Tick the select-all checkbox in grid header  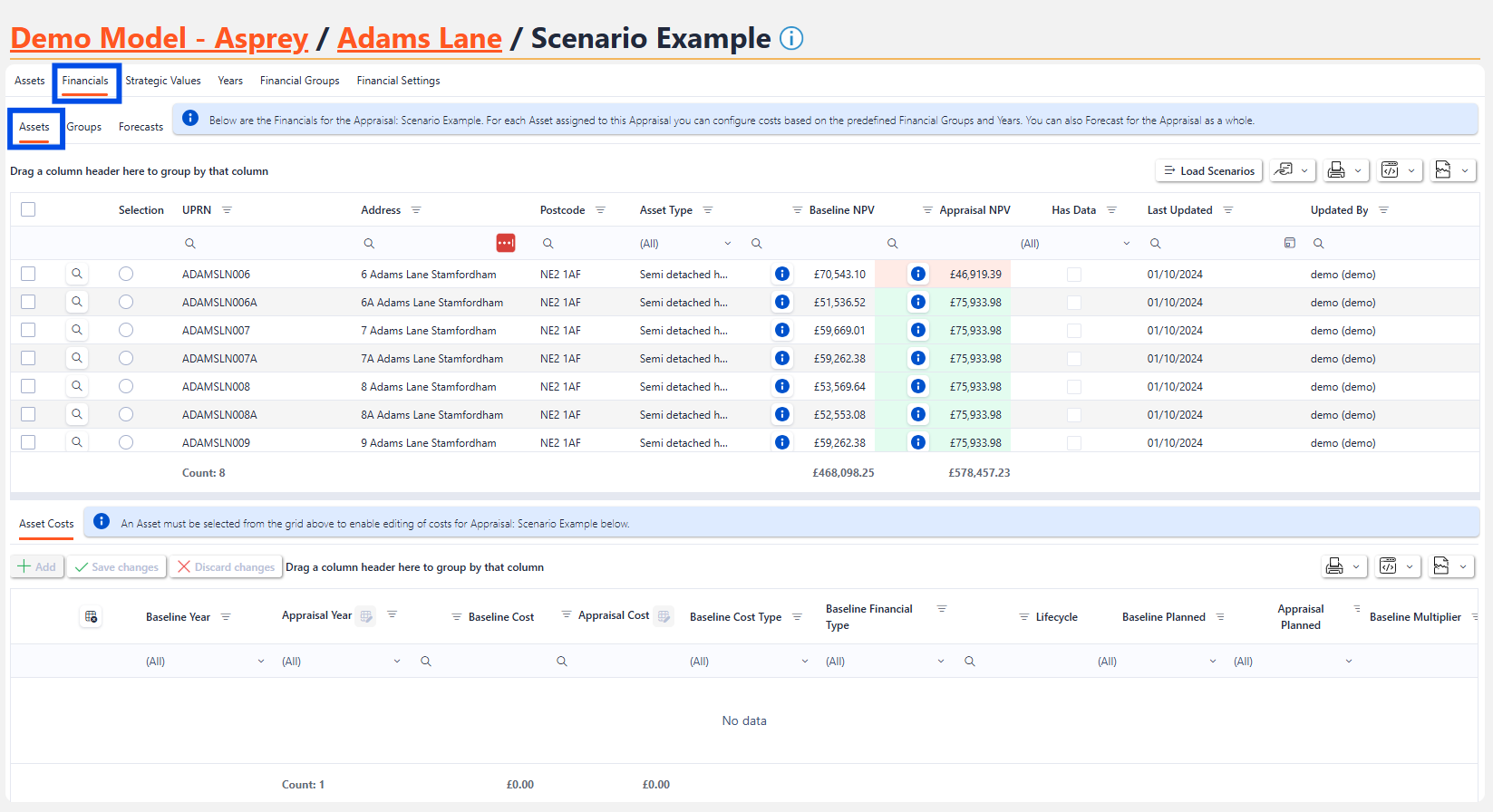(28, 209)
